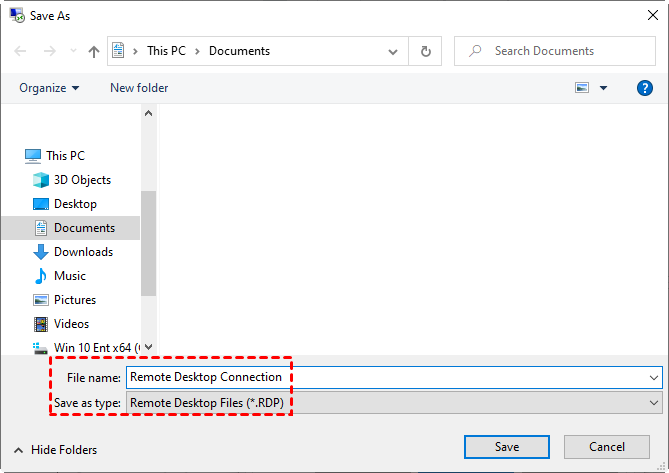This screenshot has width=669, height=473.
Task: Open the File name history dropdown arrow
Action: (654, 377)
